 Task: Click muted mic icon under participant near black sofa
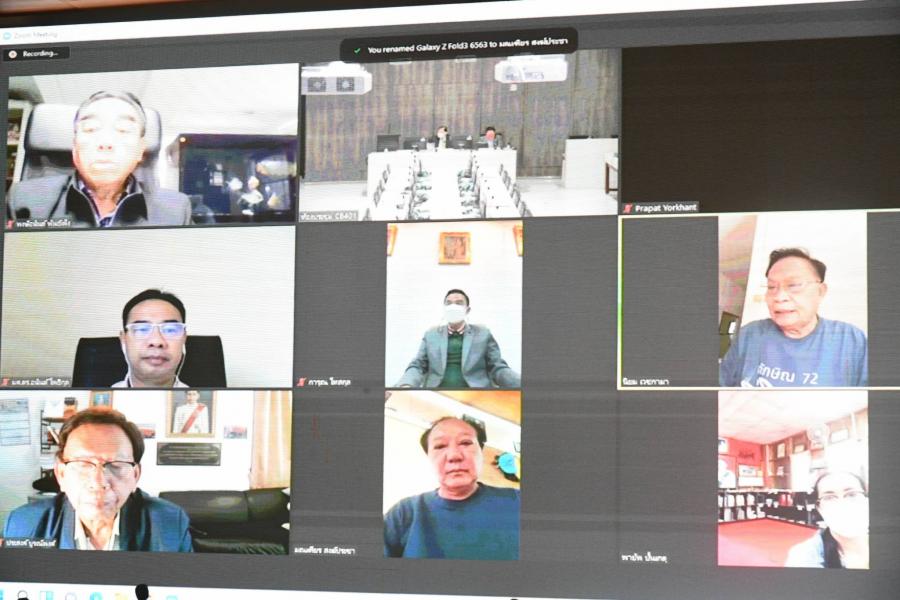pos(6,544)
